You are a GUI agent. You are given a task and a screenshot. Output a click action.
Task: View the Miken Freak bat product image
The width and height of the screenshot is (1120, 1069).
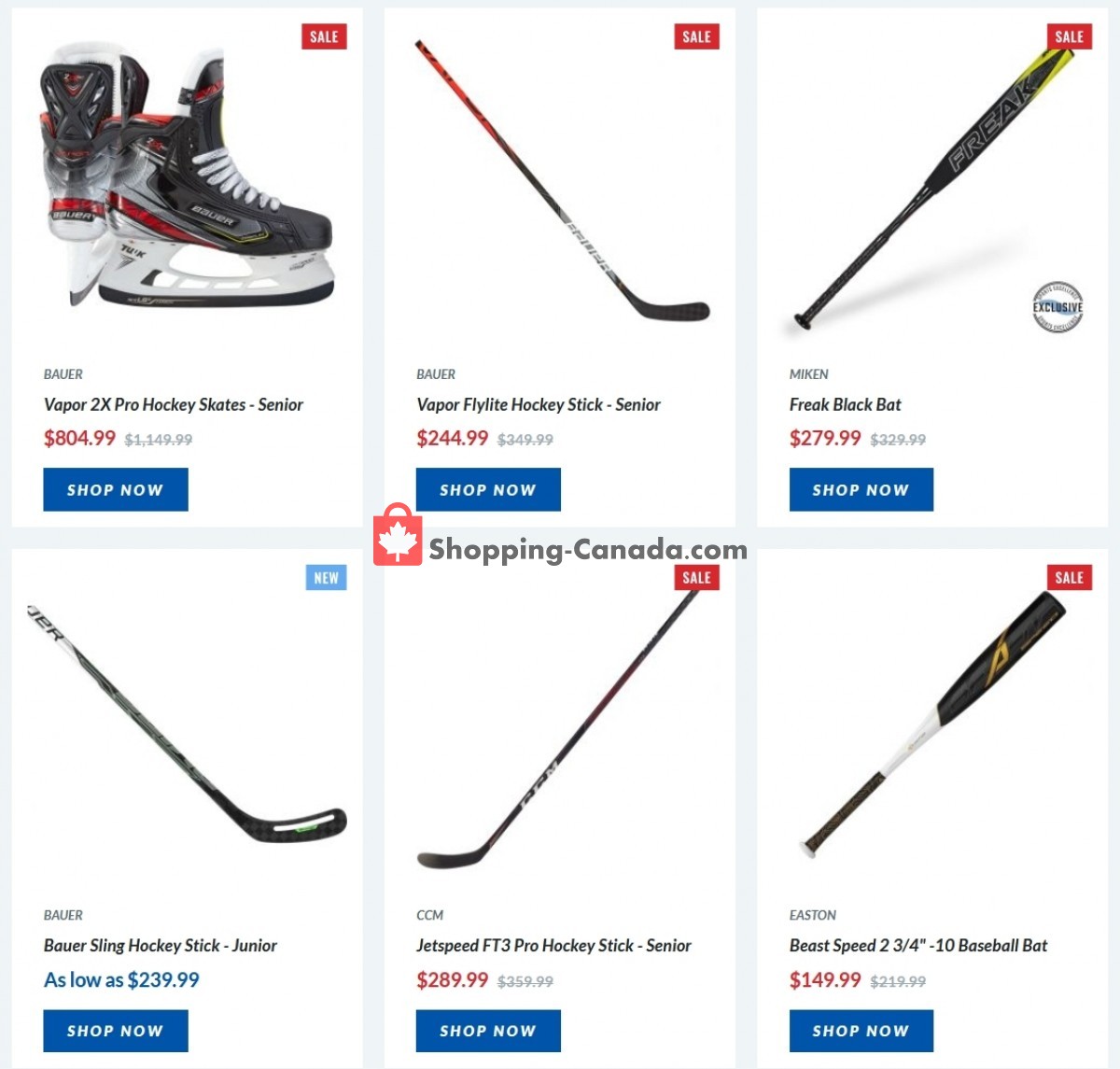pos(933,187)
